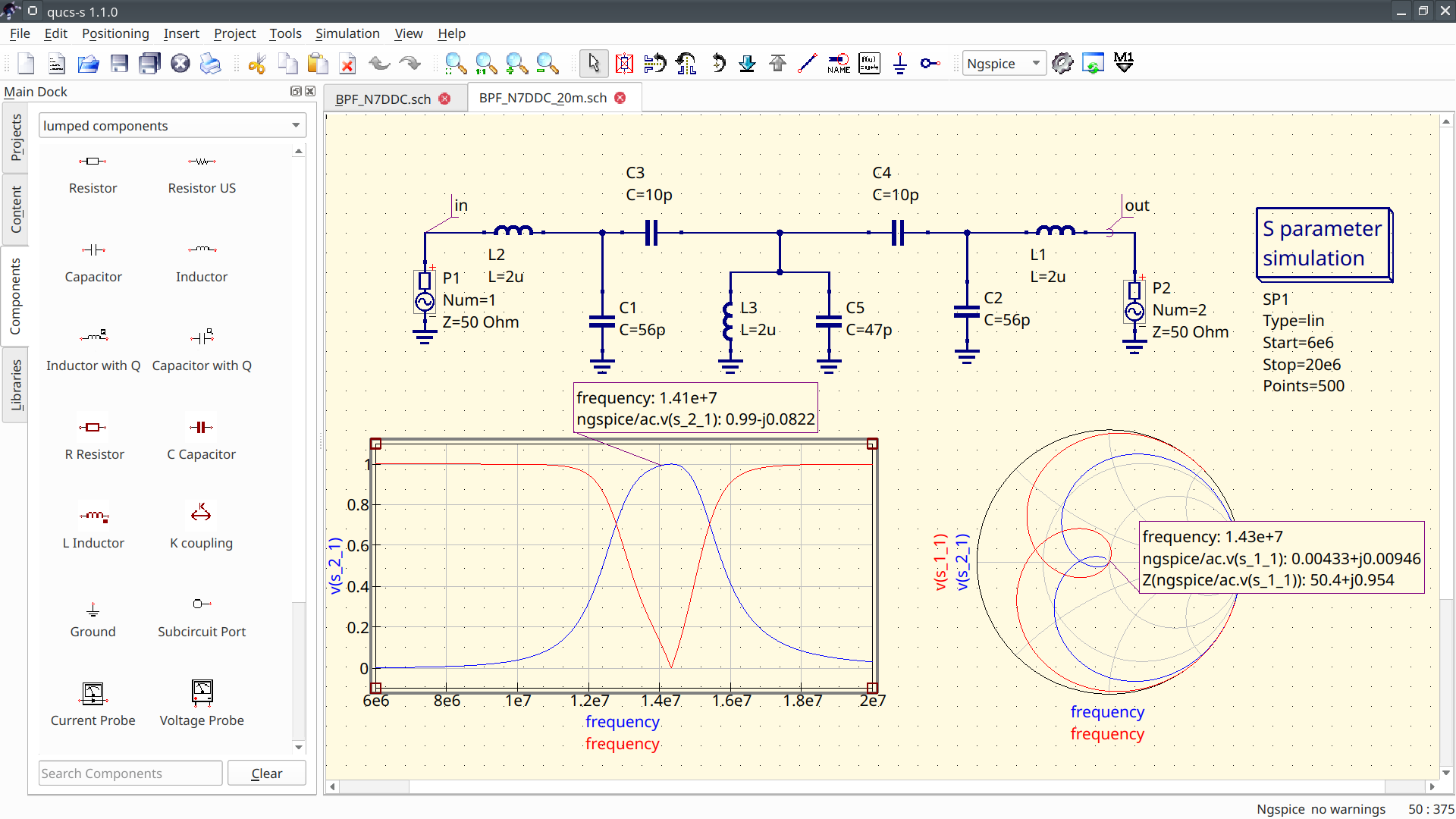The image size is (1456, 819).
Task: Zoom to one-to-one scale
Action: pos(486,64)
